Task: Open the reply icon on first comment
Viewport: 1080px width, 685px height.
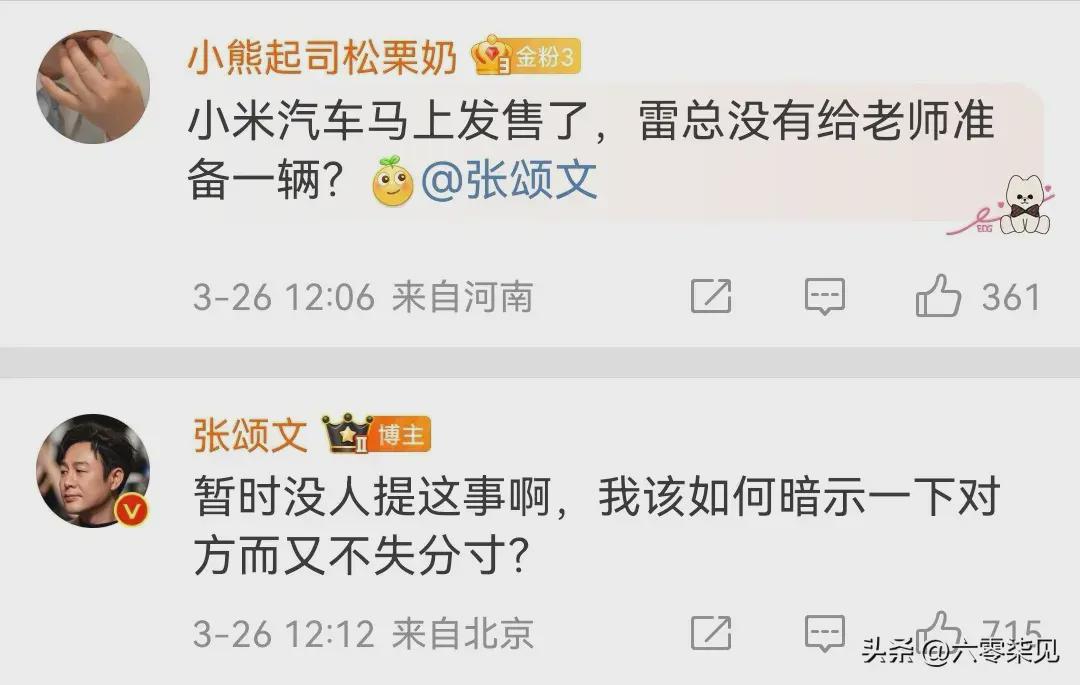Action: tap(824, 297)
